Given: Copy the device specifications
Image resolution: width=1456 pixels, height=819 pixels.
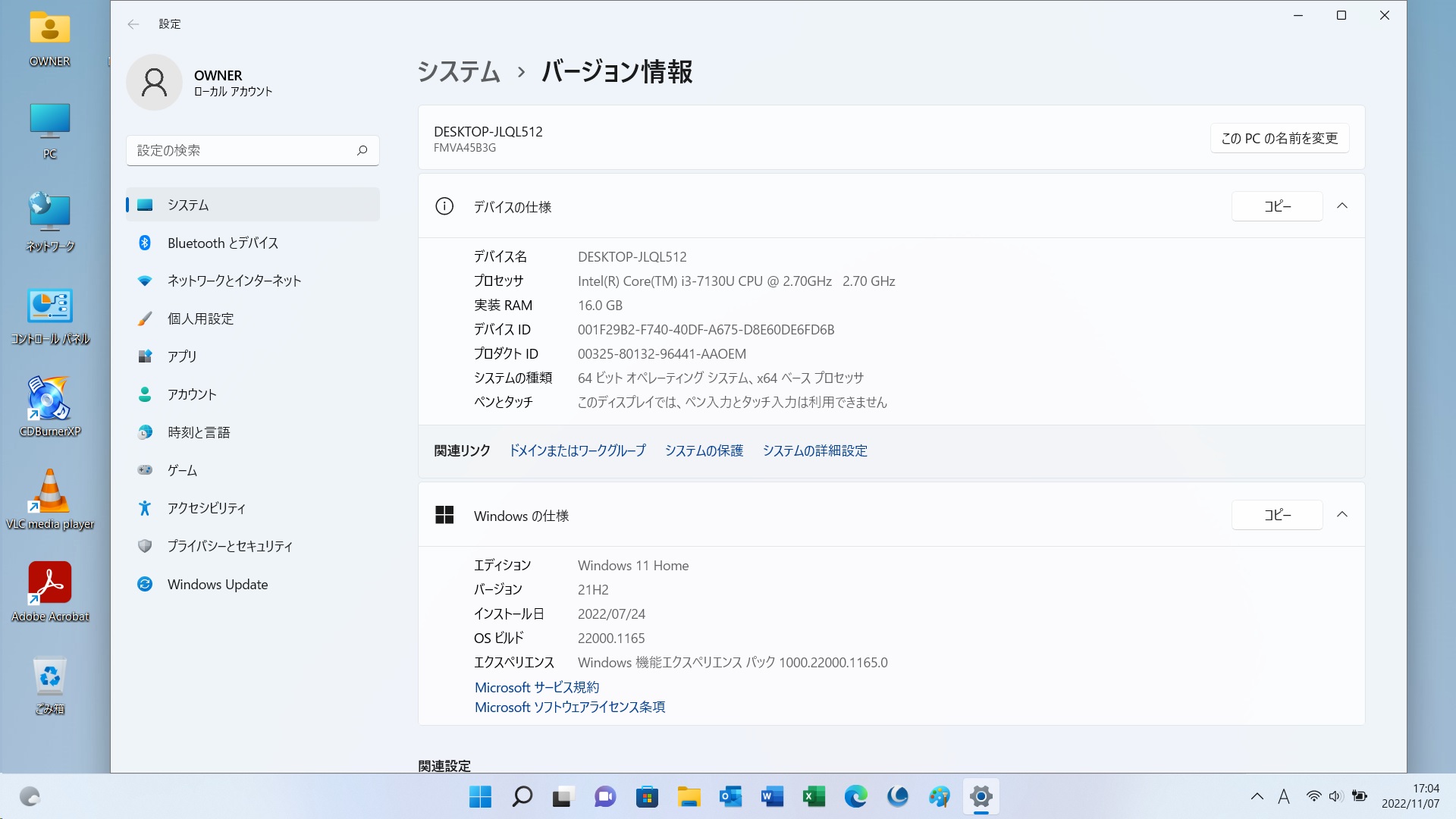Looking at the screenshot, I should pos(1276,206).
